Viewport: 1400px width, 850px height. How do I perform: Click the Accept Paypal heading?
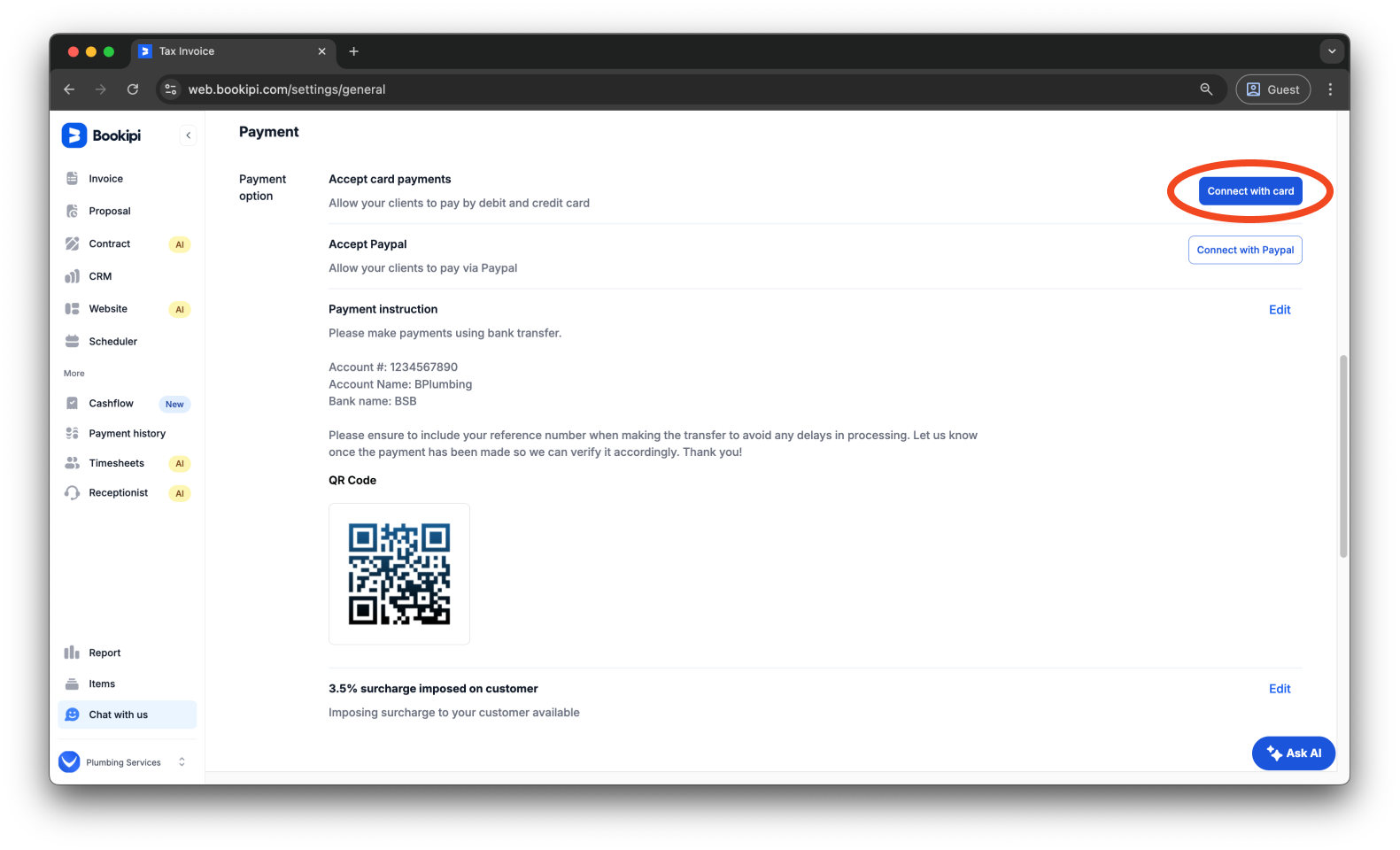click(x=367, y=244)
